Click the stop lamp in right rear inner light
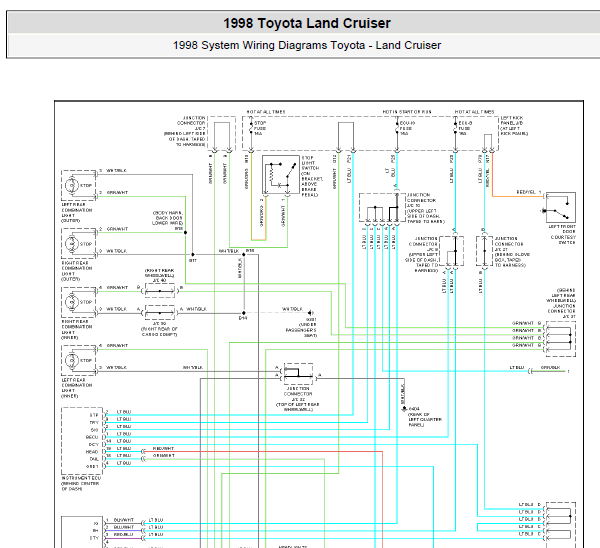Screen dimensions: 600x548 click(72, 302)
